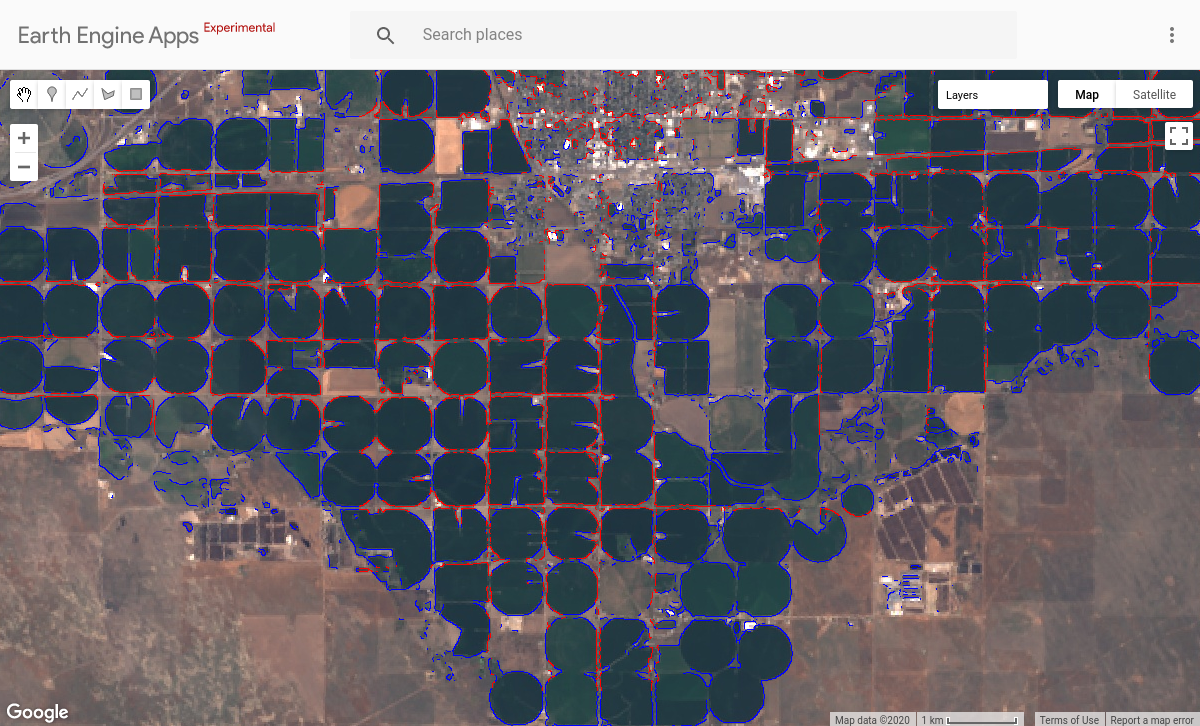Click the Earth Engine Apps title
This screenshot has height=726, width=1200.
tap(110, 35)
